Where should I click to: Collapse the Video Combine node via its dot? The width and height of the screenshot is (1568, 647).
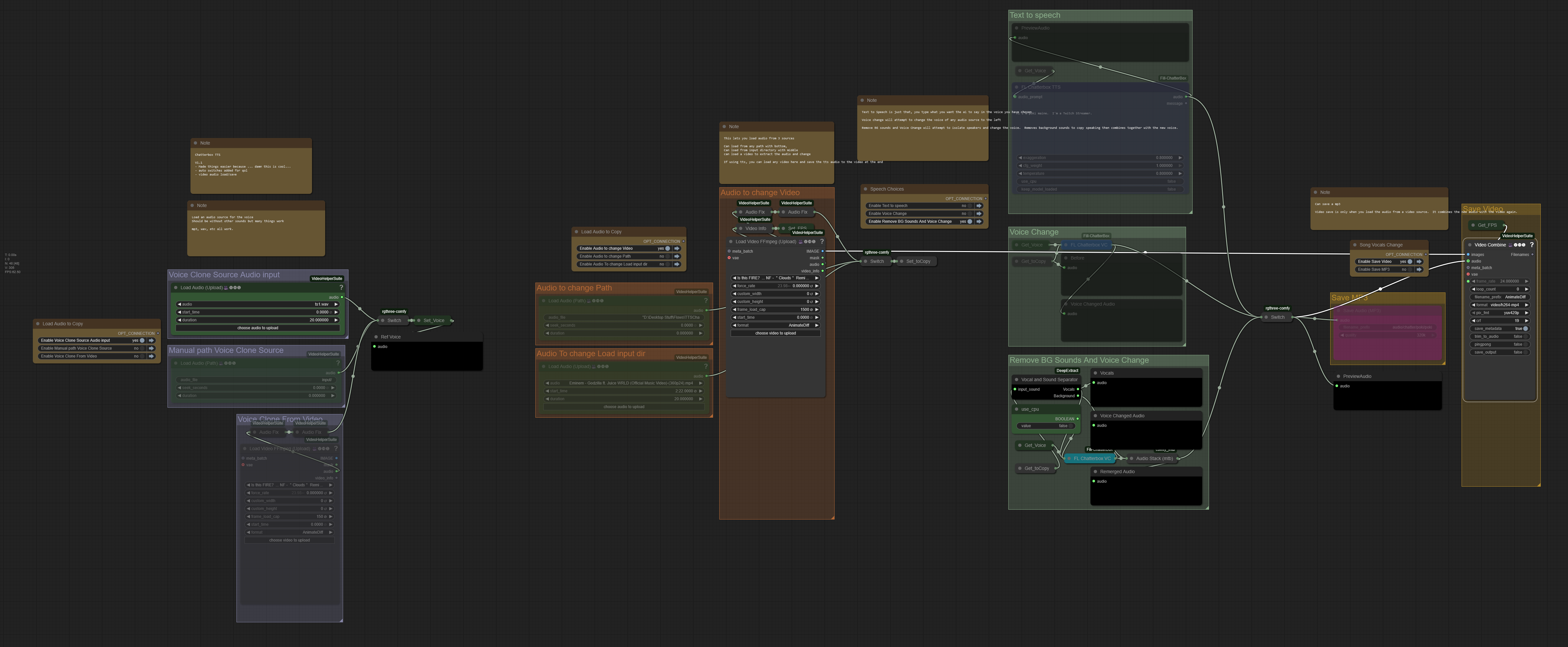[1470, 245]
